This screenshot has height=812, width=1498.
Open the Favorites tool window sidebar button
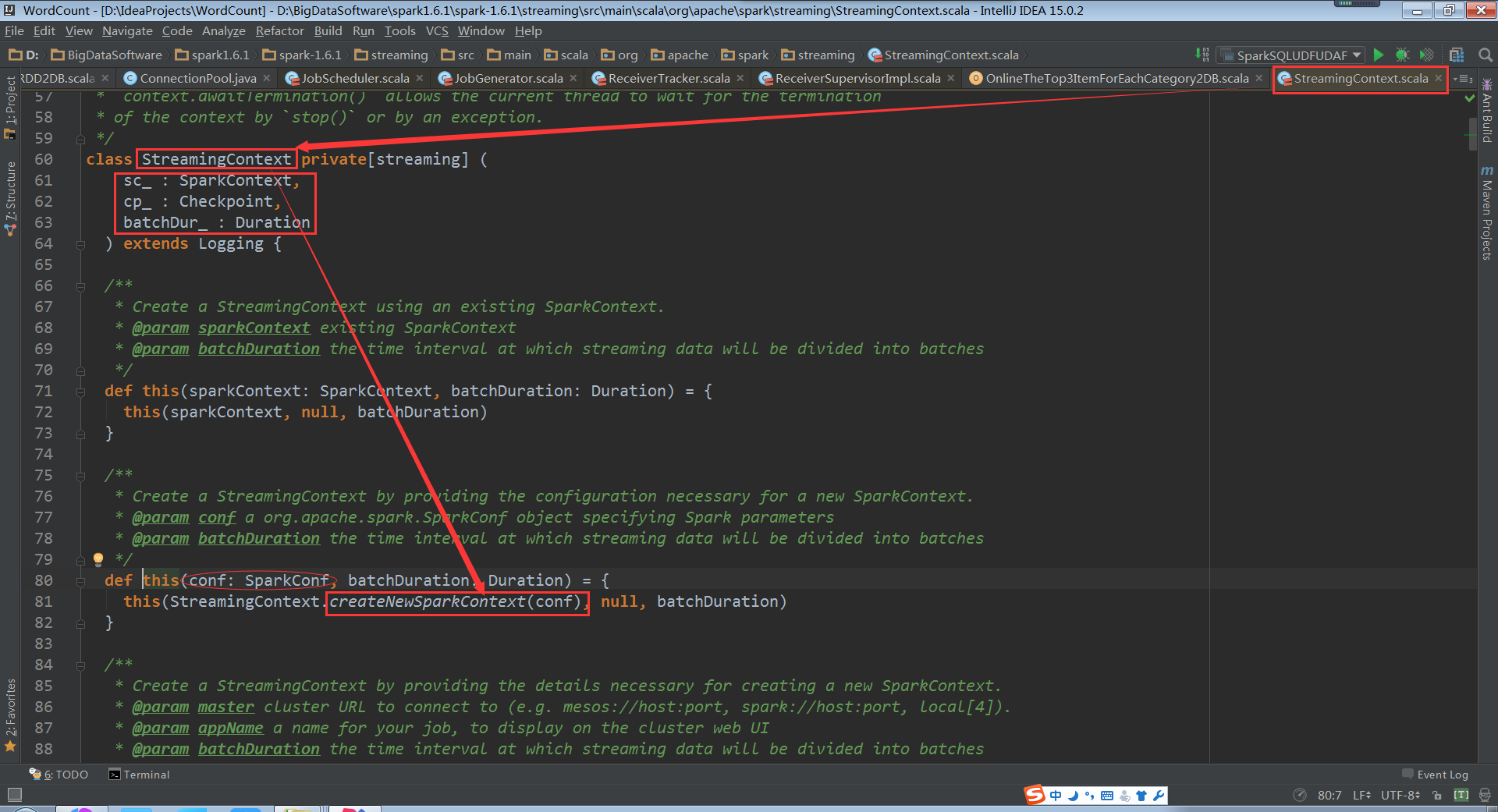pyautogui.click(x=10, y=714)
